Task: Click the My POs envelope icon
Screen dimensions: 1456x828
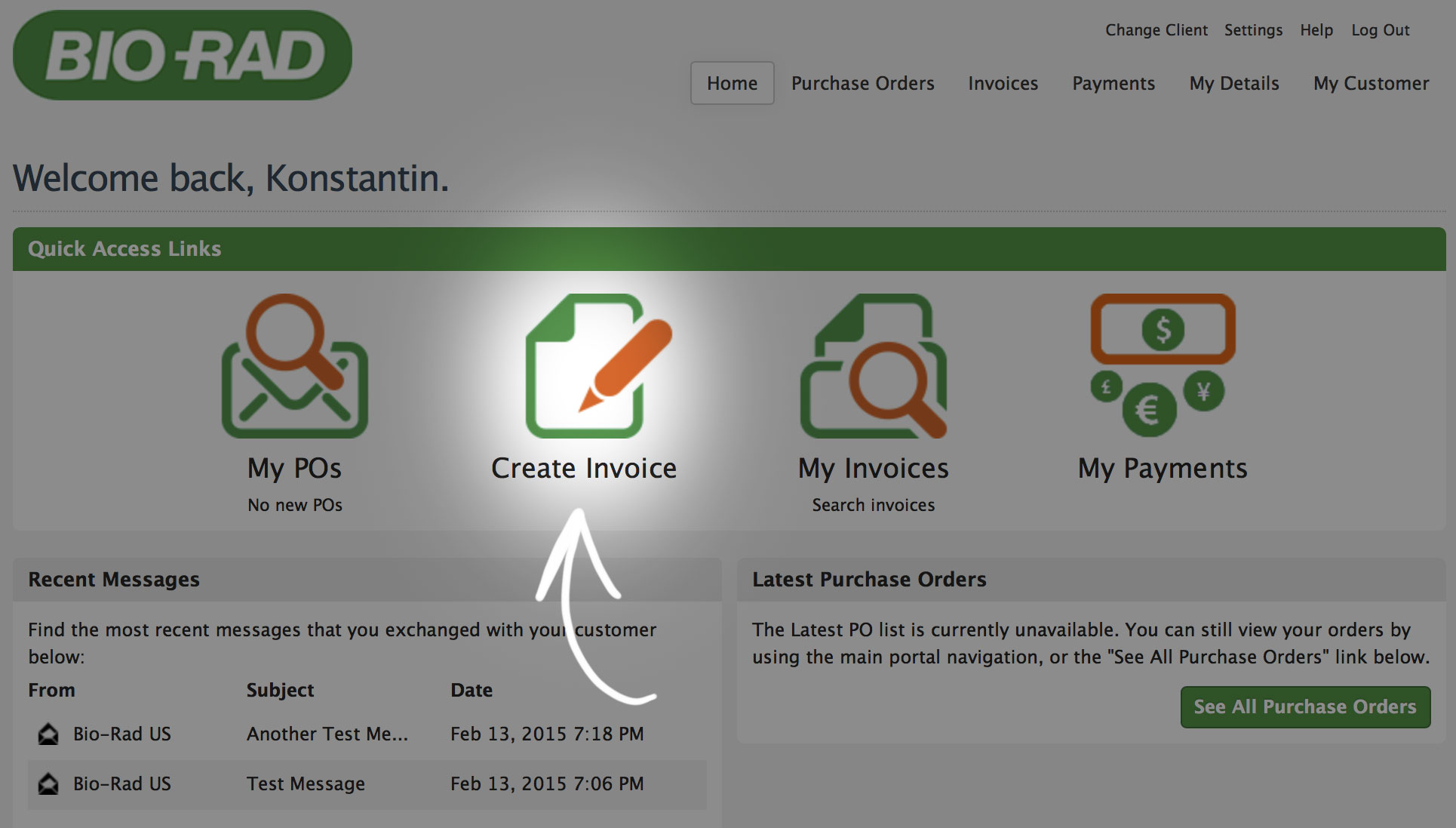Action: point(295,367)
